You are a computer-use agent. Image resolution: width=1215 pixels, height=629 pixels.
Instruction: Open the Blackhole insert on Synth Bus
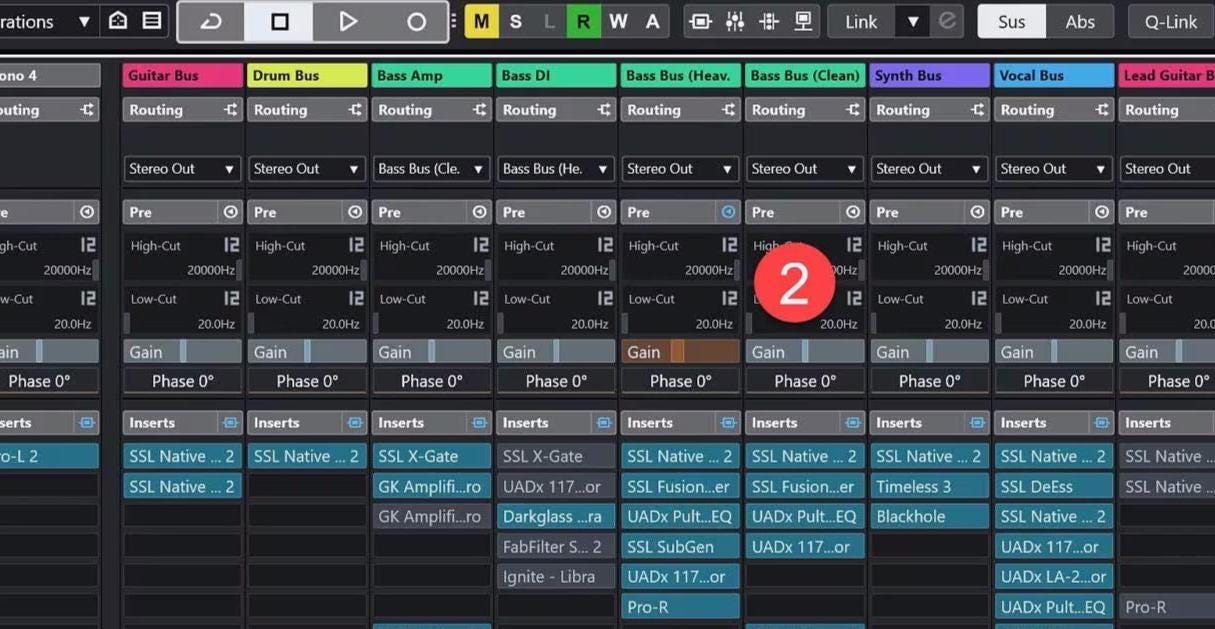point(929,517)
